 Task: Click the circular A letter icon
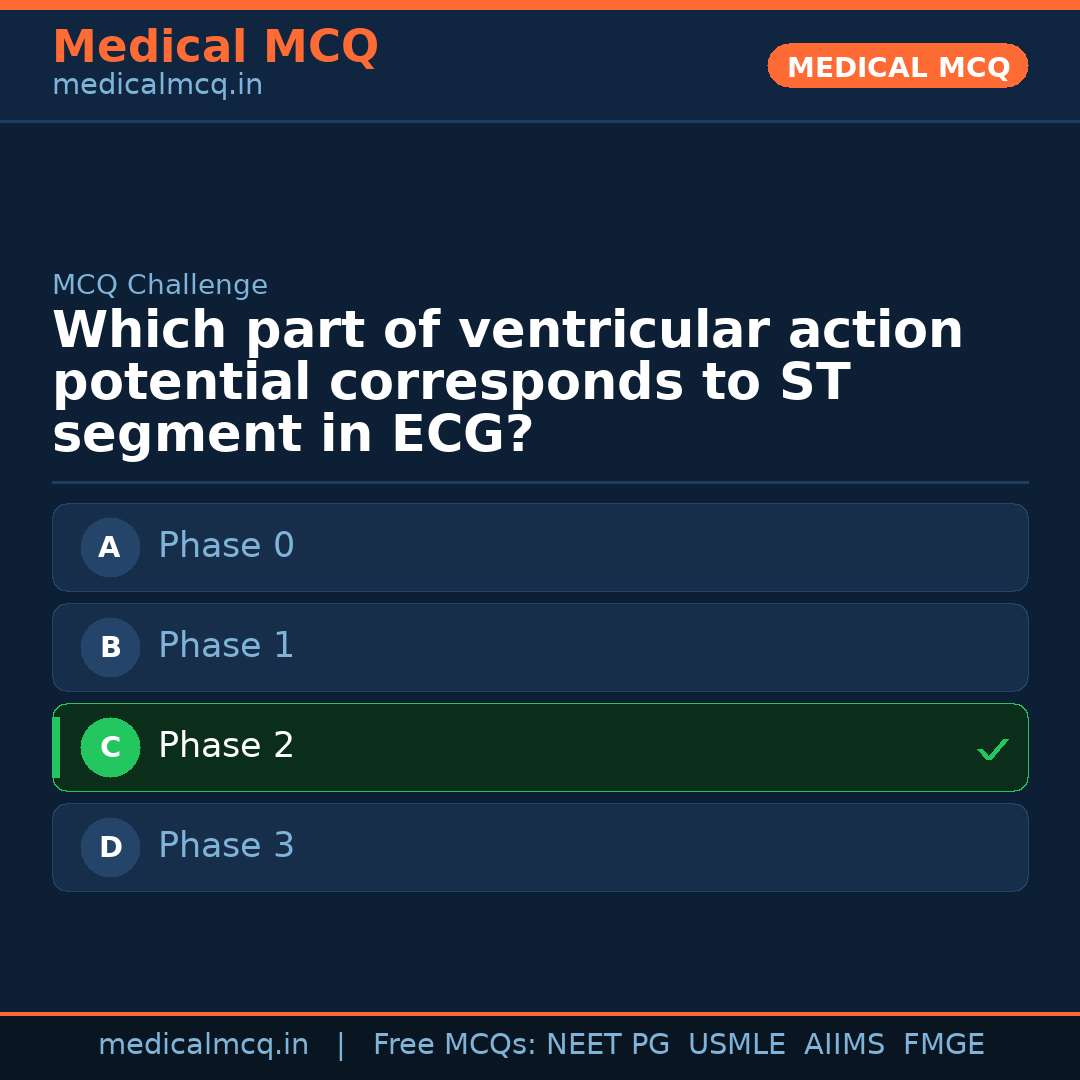point(110,547)
